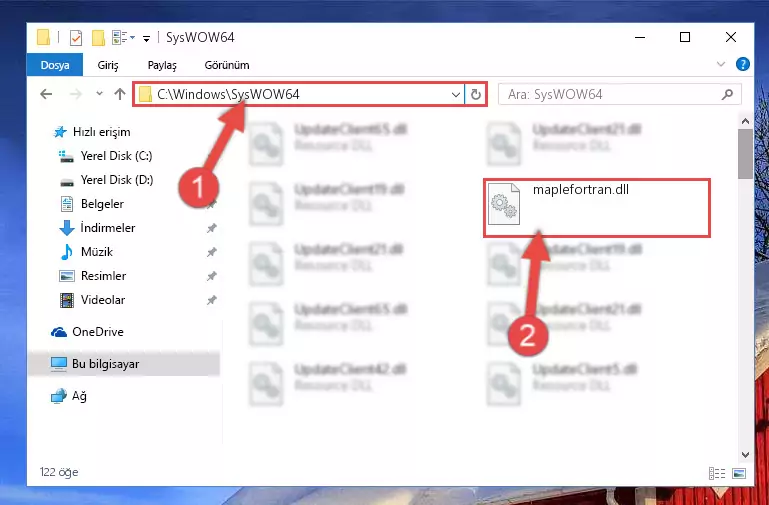The height and width of the screenshot is (505, 769).
Task: Switch to the Giriş ribbon tab
Action: click(x=108, y=65)
